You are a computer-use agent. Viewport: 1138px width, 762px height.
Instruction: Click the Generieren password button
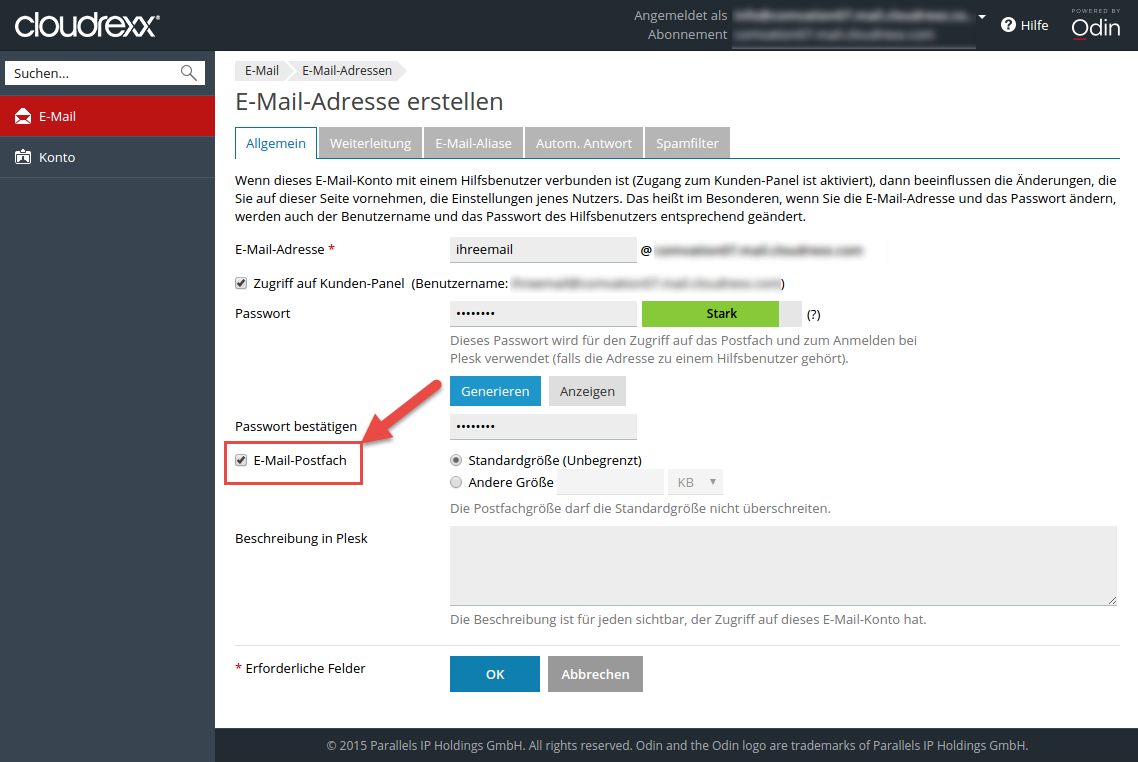pos(495,391)
